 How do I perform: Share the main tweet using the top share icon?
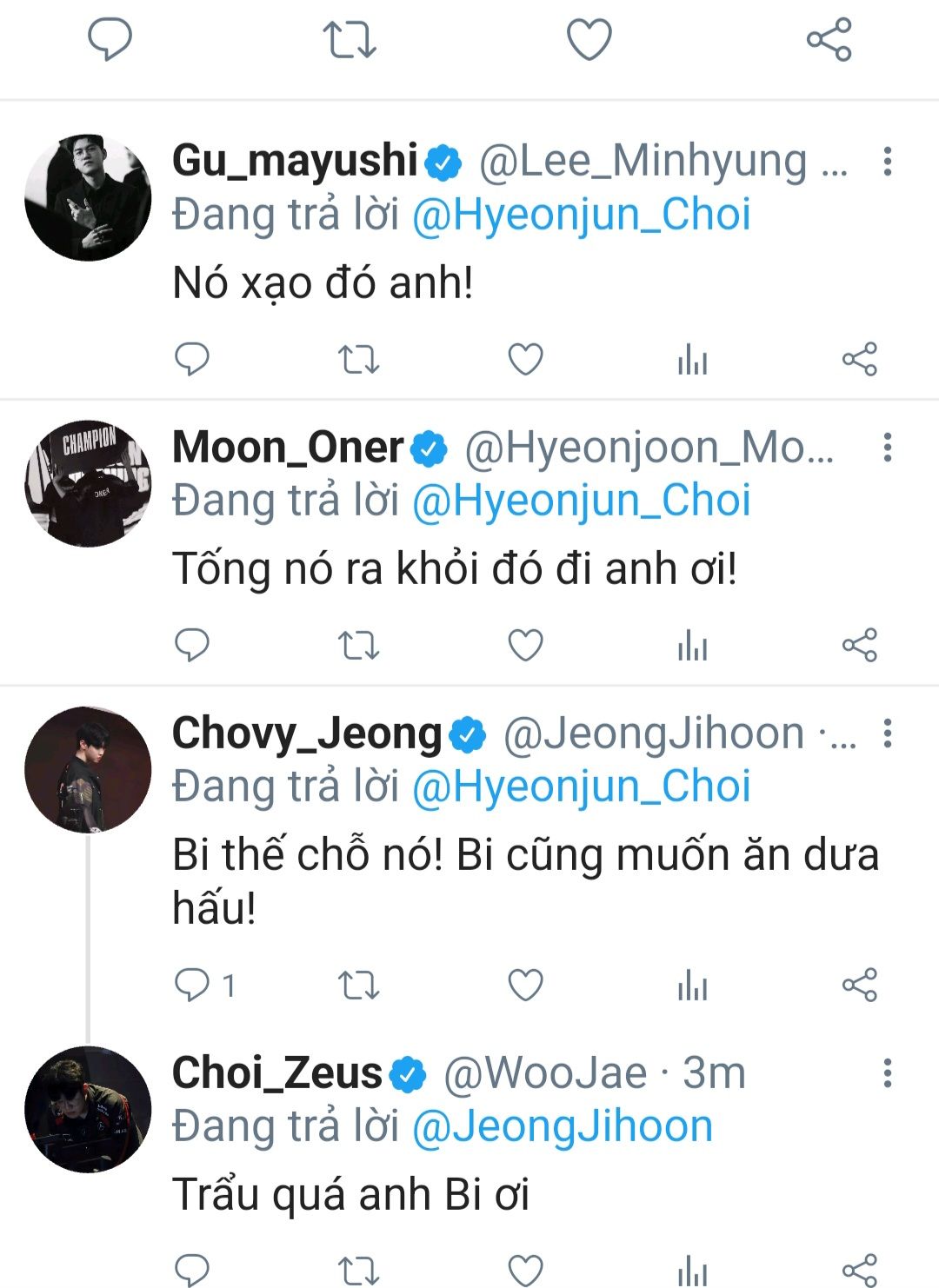829,40
